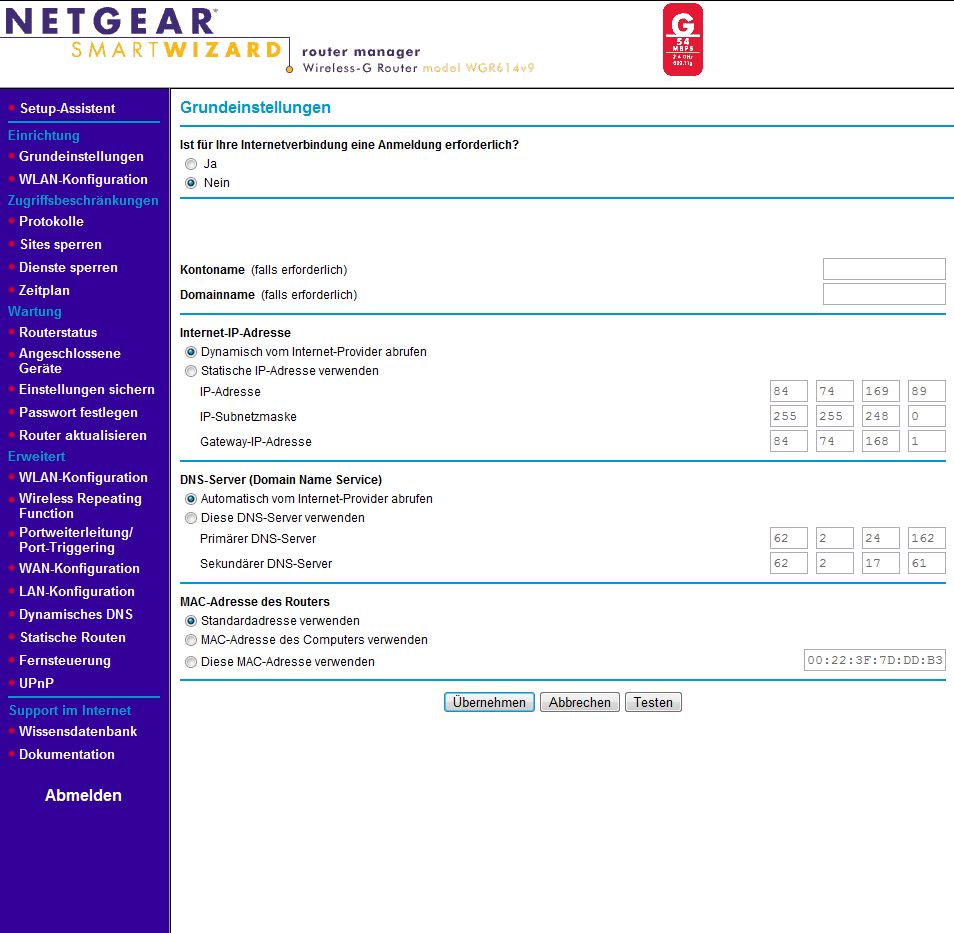Select Standardadresse verwenden MAC option

tap(191, 621)
